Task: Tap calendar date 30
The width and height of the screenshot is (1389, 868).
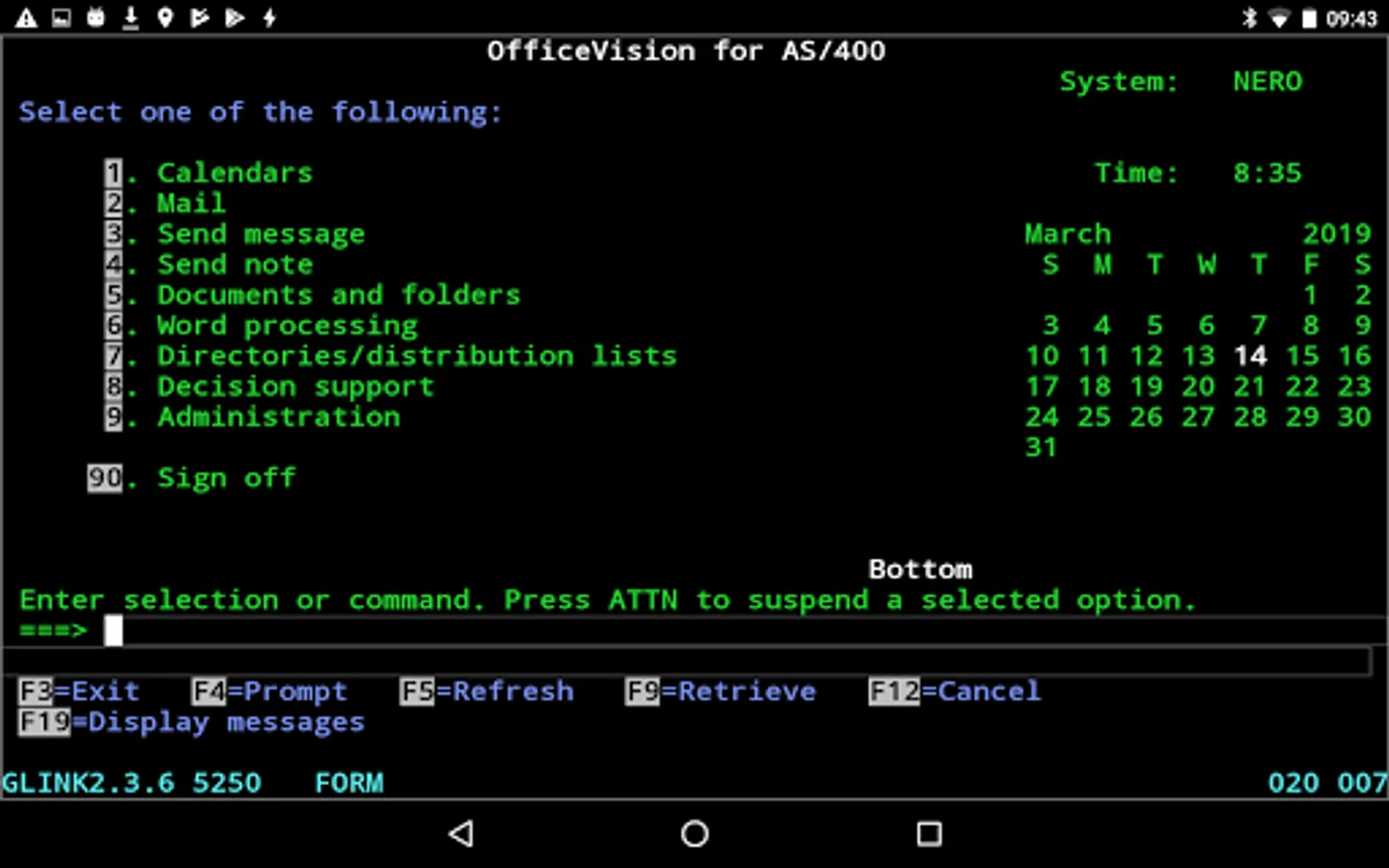Action: click(x=1354, y=418)
